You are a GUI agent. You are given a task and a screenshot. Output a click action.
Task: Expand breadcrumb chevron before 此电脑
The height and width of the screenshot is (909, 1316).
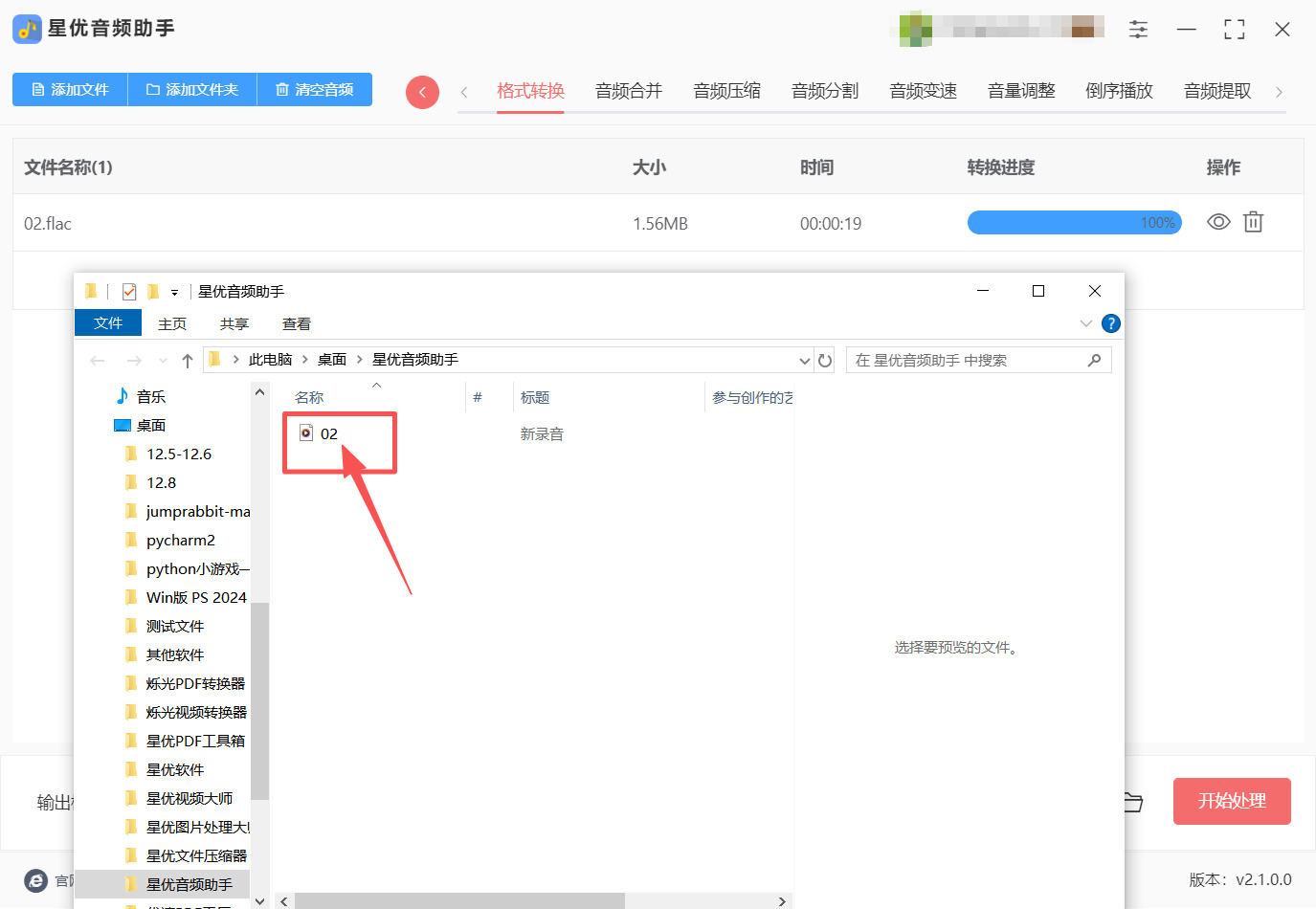click(235, 360)
